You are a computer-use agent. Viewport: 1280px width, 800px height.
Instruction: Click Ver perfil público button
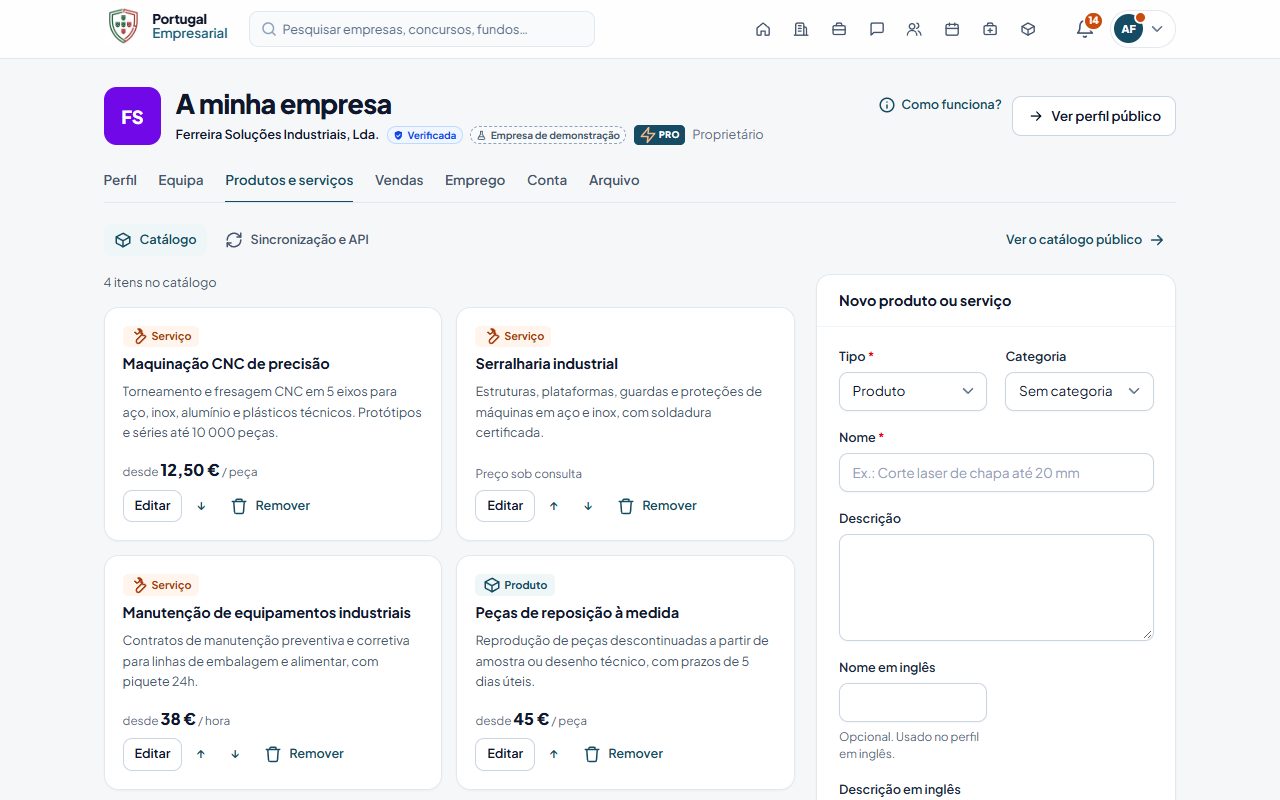point(1094,116)
